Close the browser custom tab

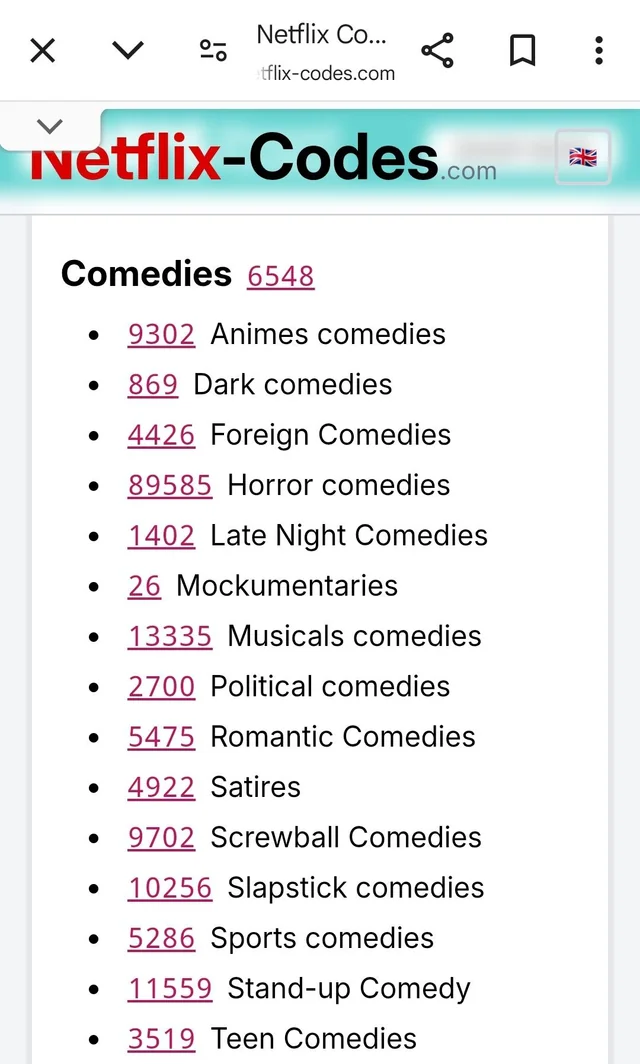pyautogui.click(x=42, y=50)
